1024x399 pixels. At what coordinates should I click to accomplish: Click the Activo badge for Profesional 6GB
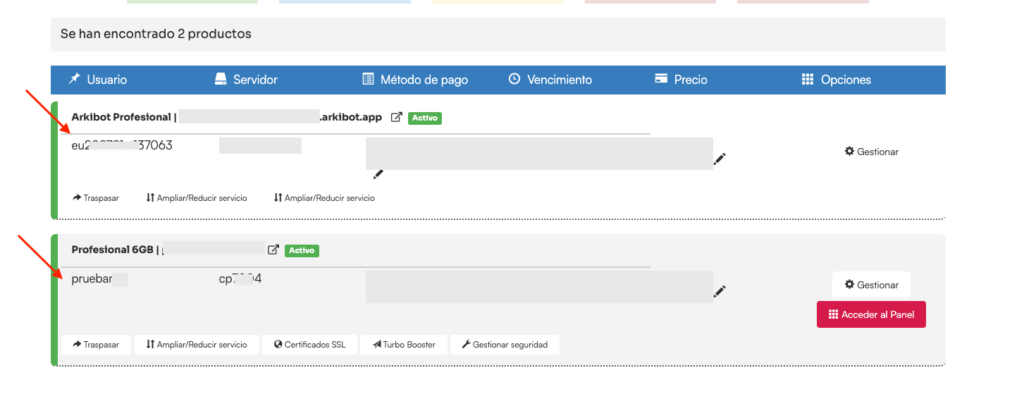302,250
